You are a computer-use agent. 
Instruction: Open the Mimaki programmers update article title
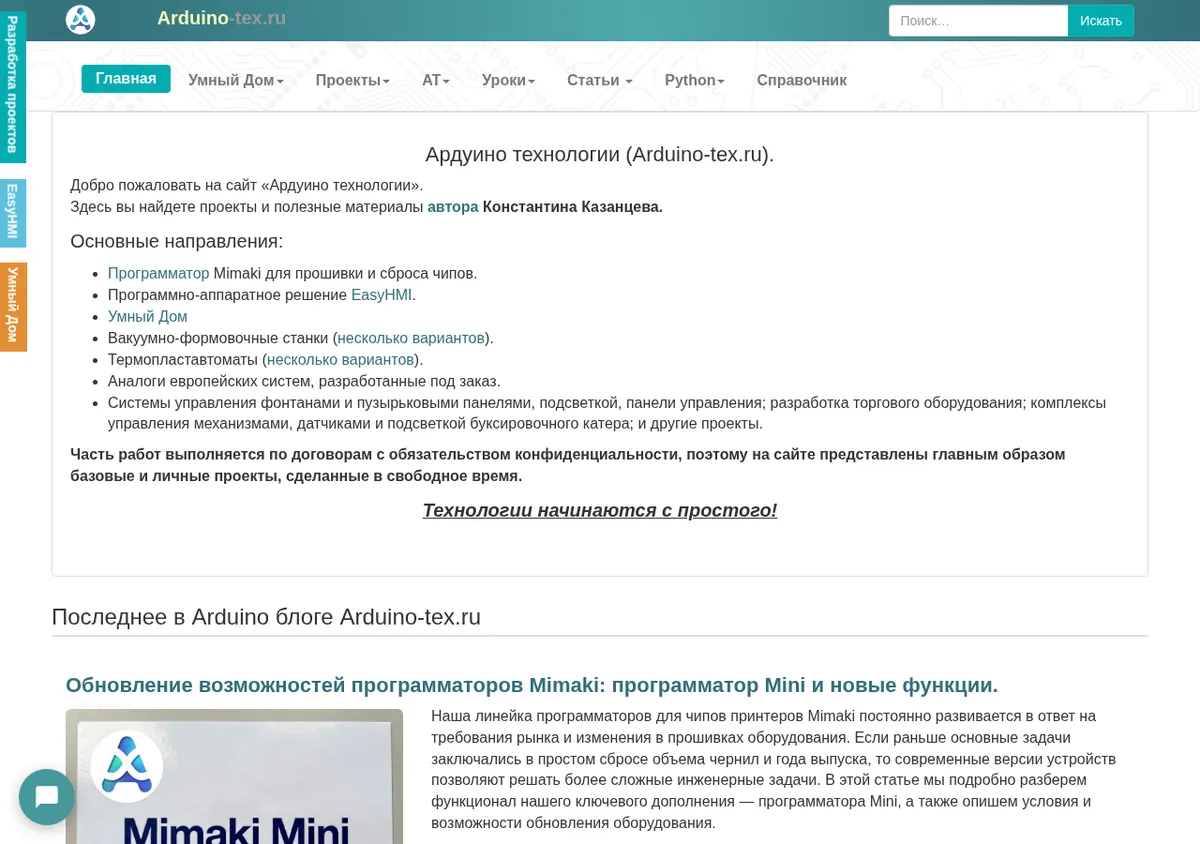[532, 685]
